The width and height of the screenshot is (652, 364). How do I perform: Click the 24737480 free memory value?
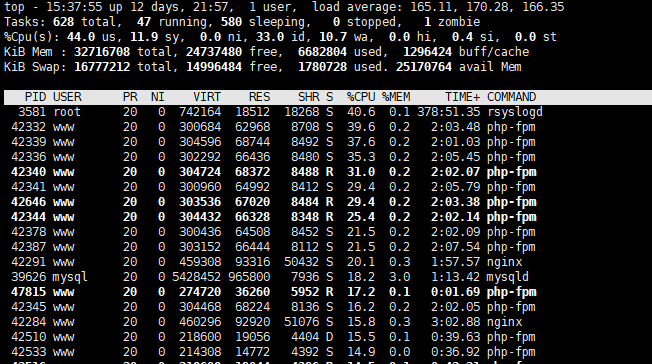tap(214, 52)
